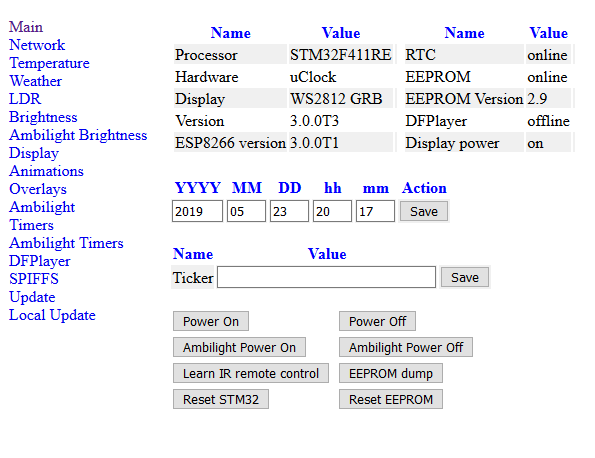The image size is (595, 458).
Task: Click the Reset EEPROM button
Action: [x=391, y=399]
